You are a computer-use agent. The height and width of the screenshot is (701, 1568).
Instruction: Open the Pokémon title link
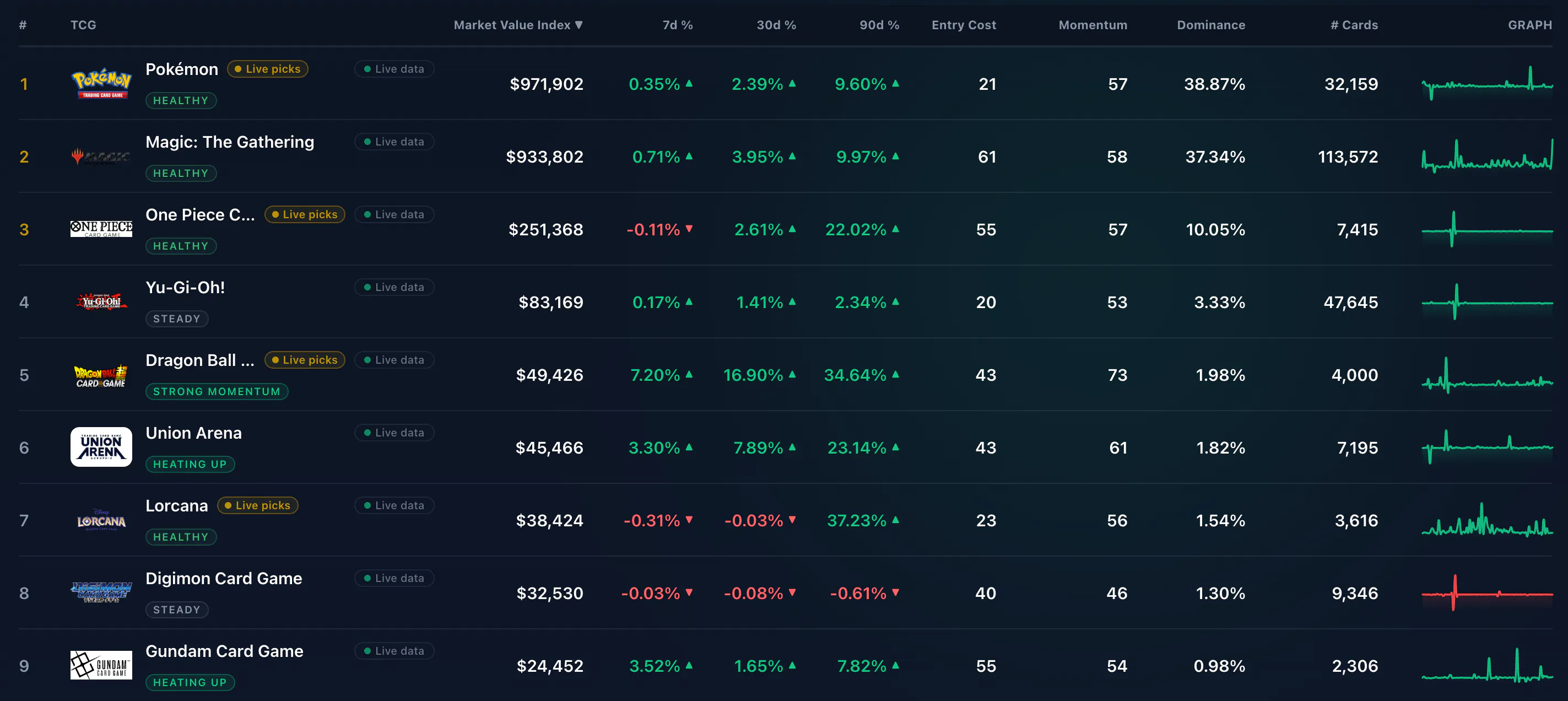(181, 69)
